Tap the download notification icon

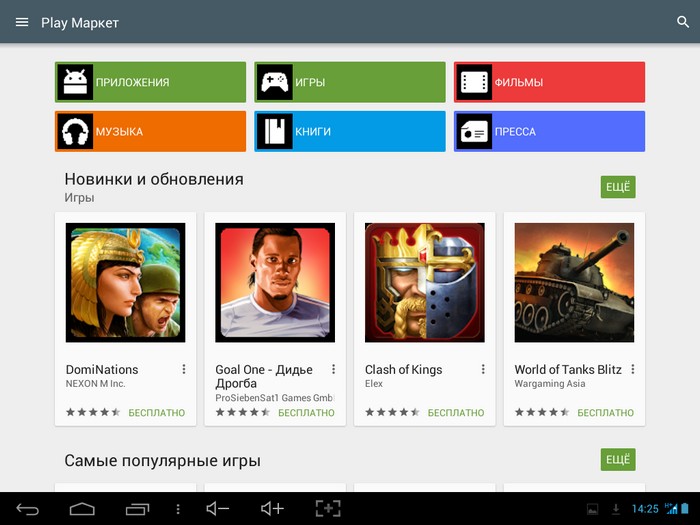tap(616, 509)
